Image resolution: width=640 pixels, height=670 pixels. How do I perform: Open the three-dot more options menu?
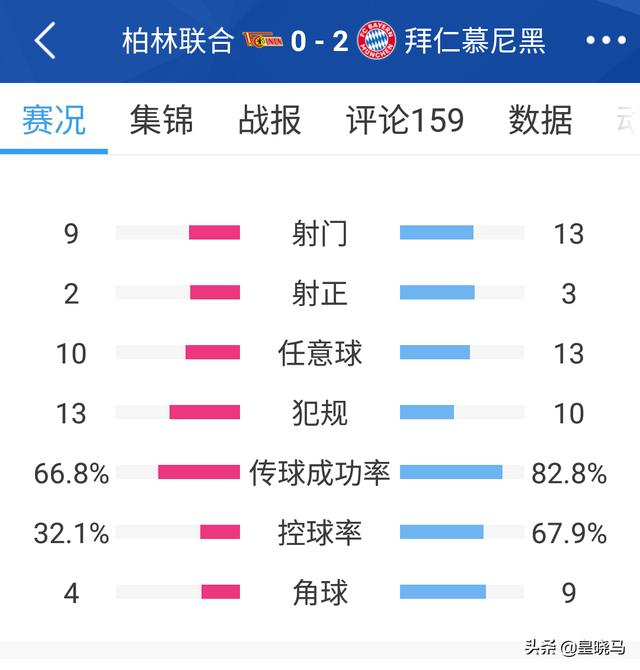click(x=606, y=41)
